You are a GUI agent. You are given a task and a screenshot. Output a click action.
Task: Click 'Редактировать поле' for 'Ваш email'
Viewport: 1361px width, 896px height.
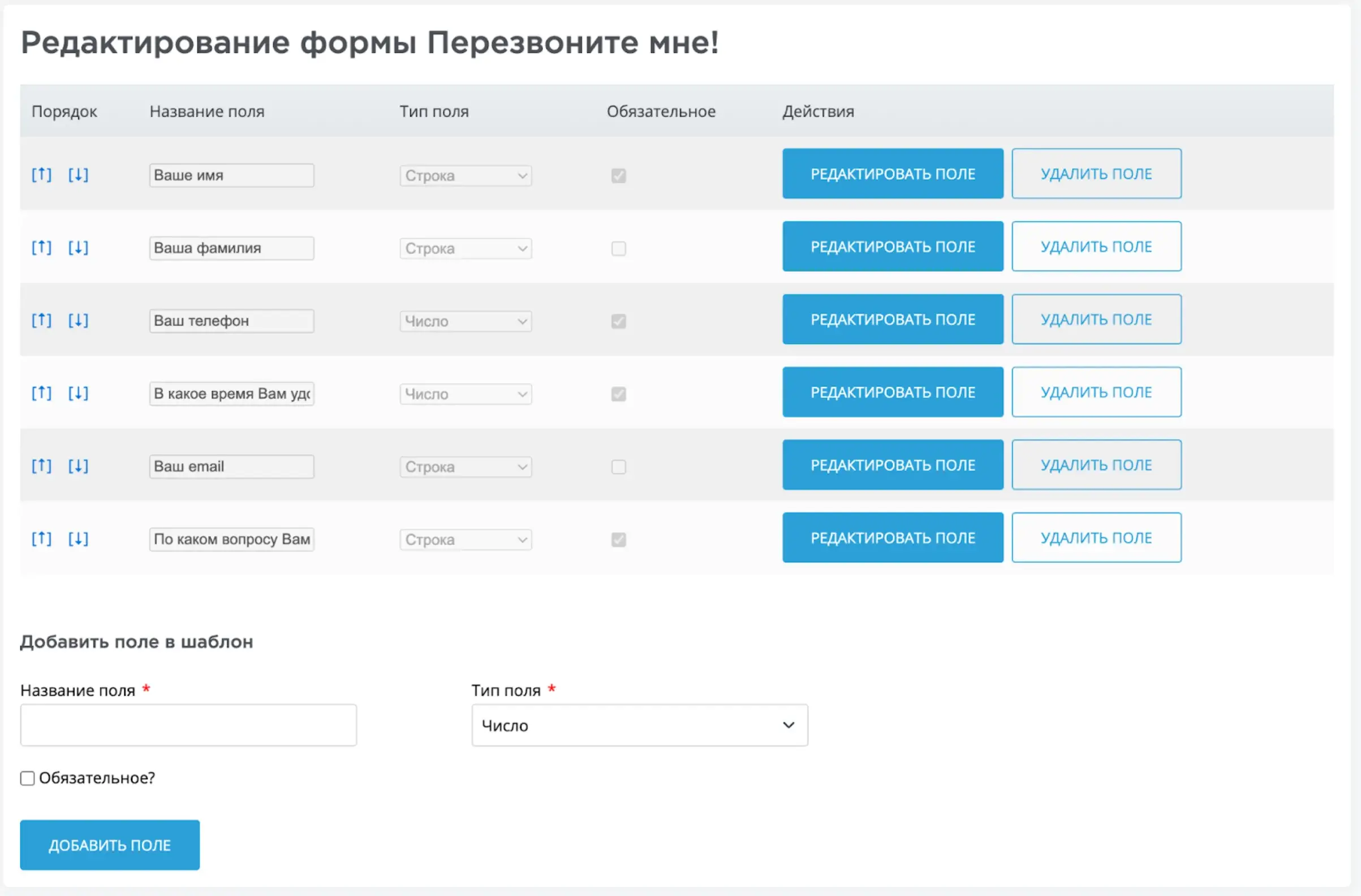893,465
